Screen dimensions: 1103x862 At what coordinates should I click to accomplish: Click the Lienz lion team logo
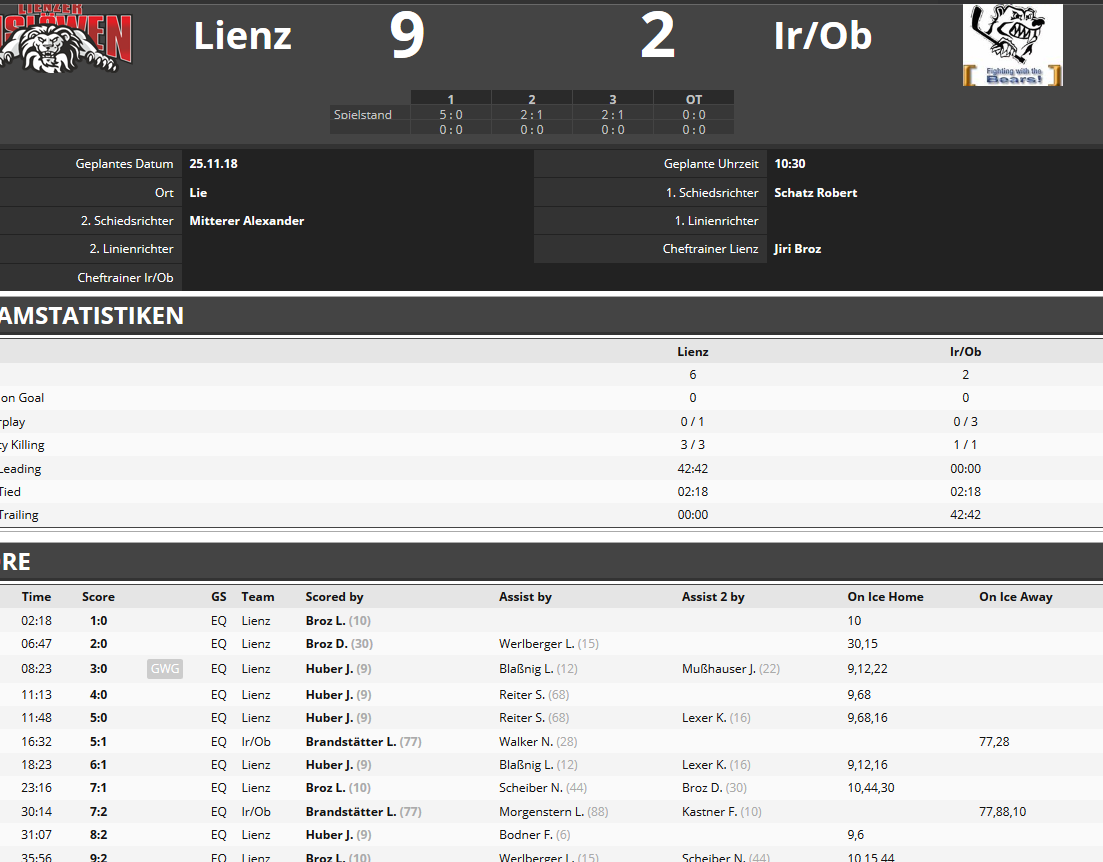pos(65,37)
